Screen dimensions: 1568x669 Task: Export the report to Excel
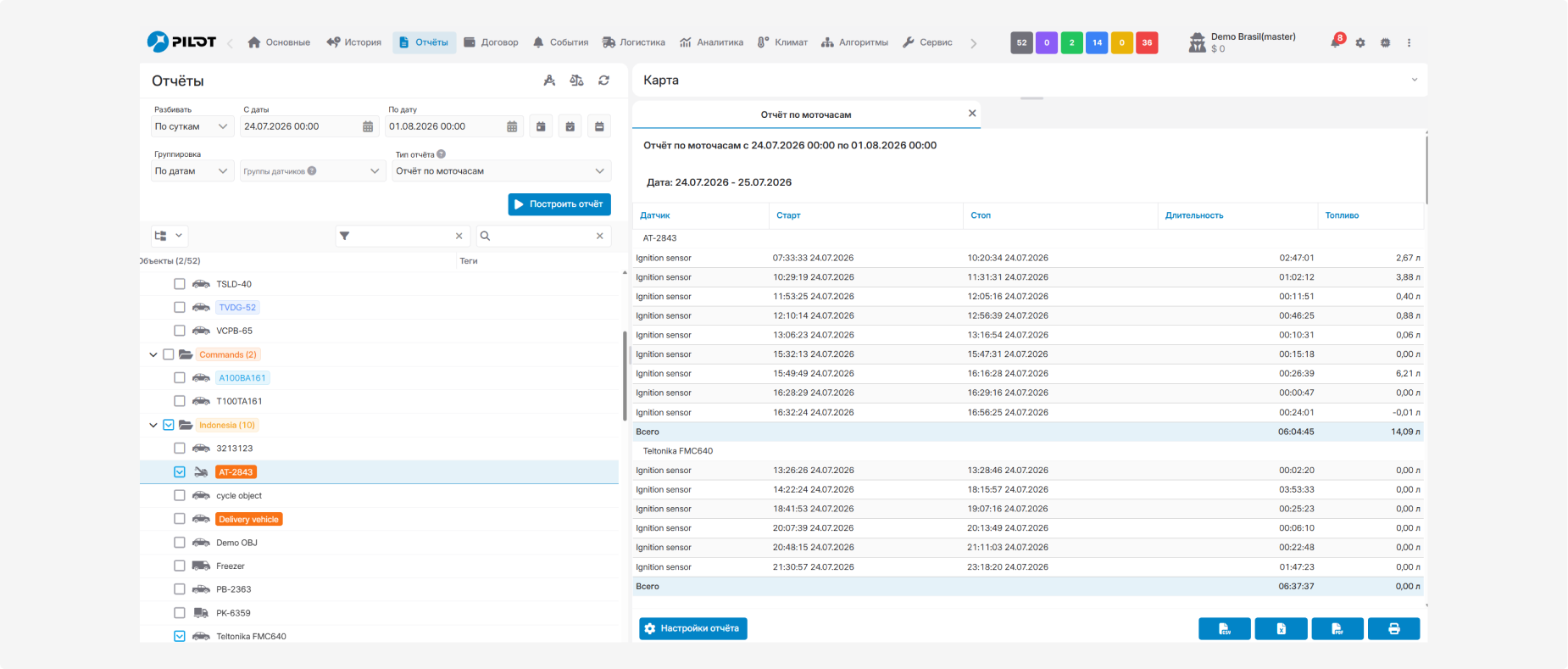tap(1281, 628)
